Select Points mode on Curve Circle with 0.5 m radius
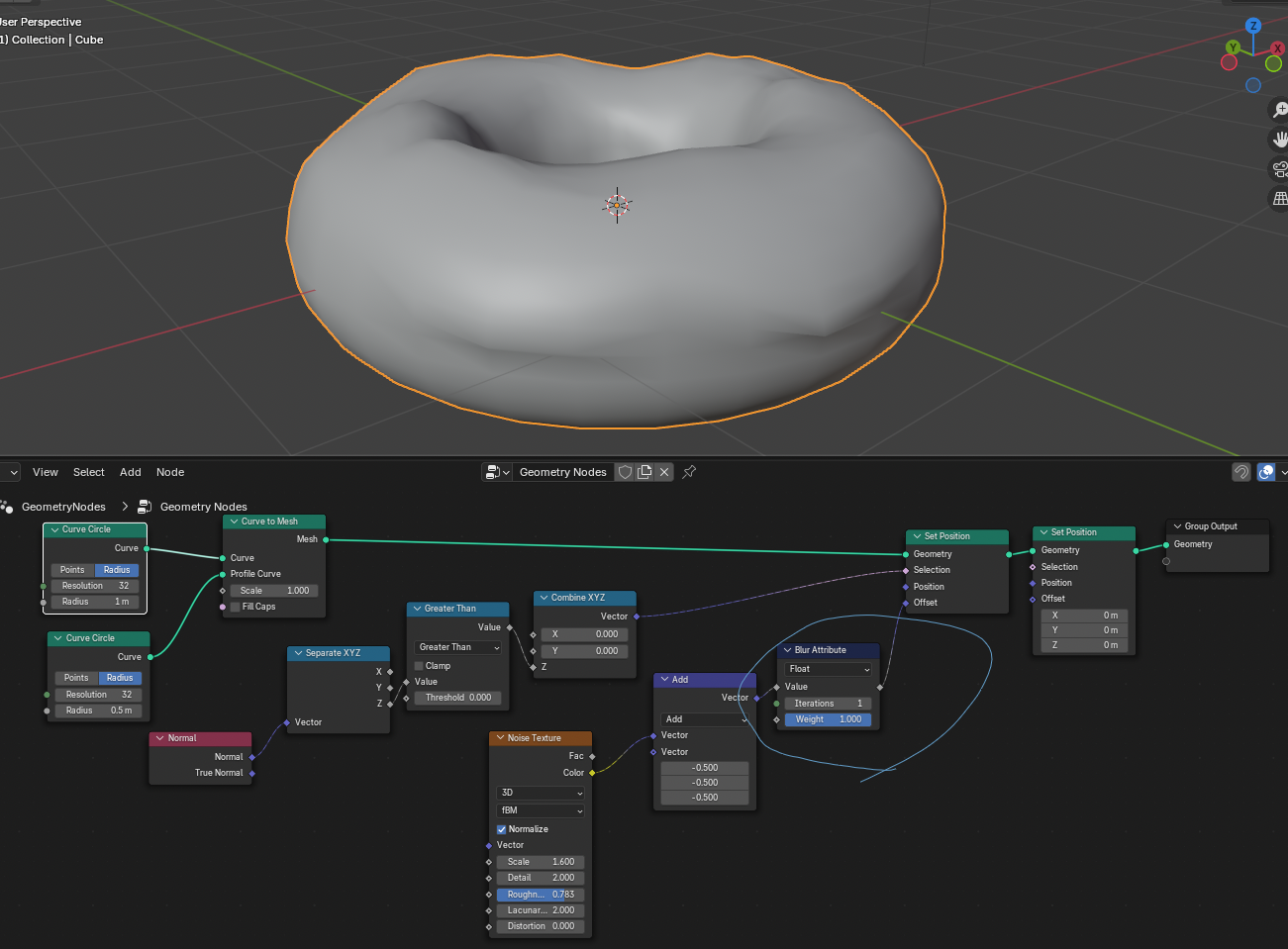This screenshot has height=949, width=1288. 76,678
